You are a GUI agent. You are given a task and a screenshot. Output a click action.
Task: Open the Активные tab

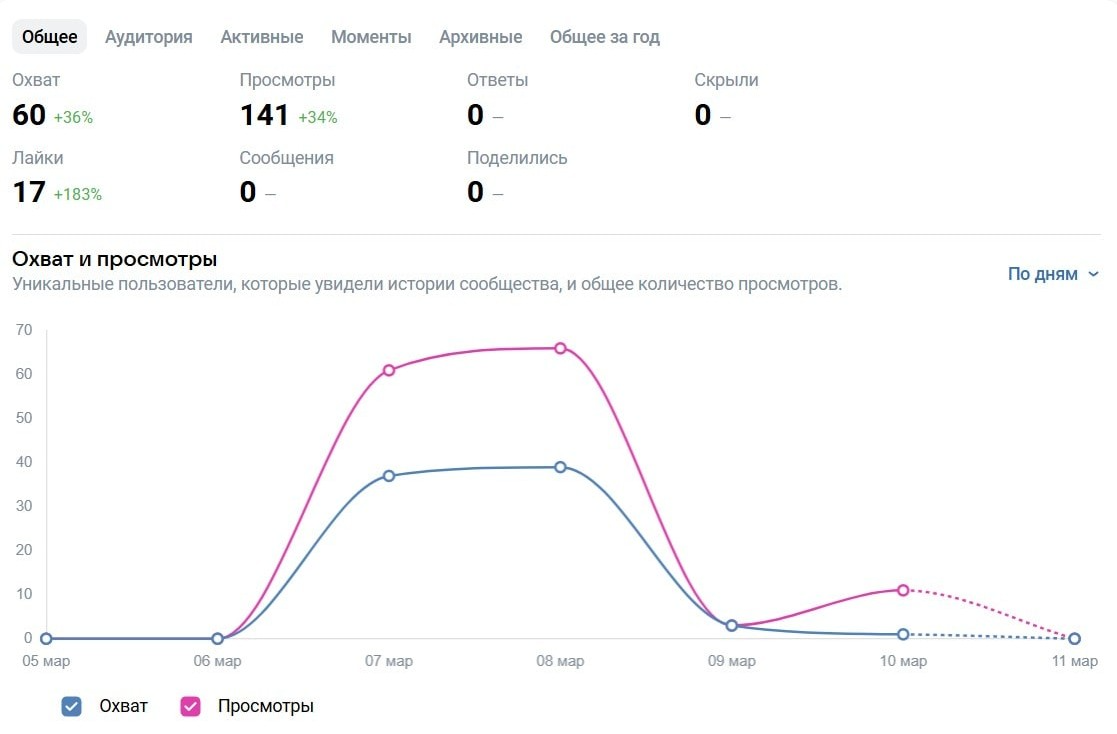point(262,37)
